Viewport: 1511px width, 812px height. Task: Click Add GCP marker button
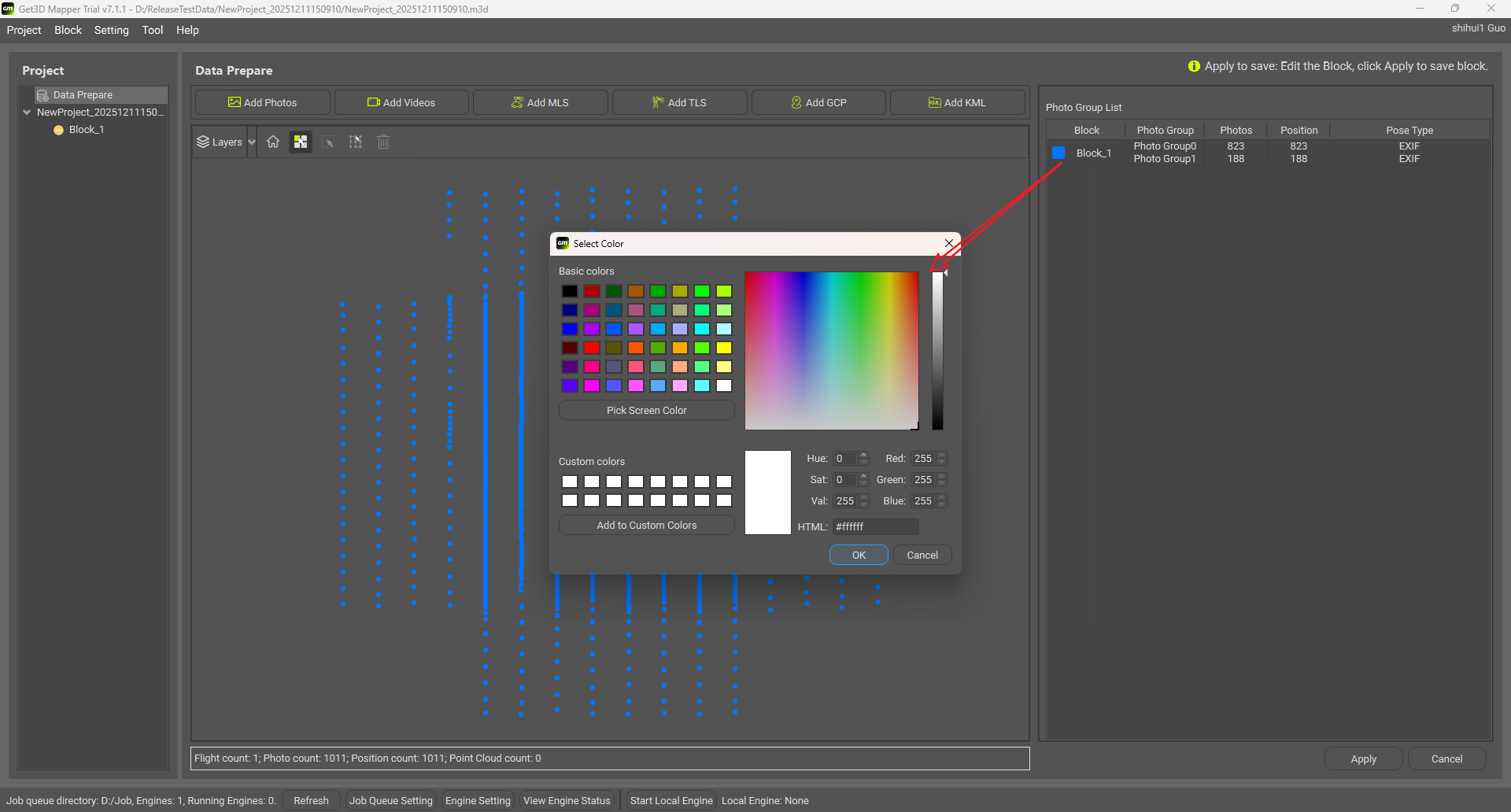[818, 102]
